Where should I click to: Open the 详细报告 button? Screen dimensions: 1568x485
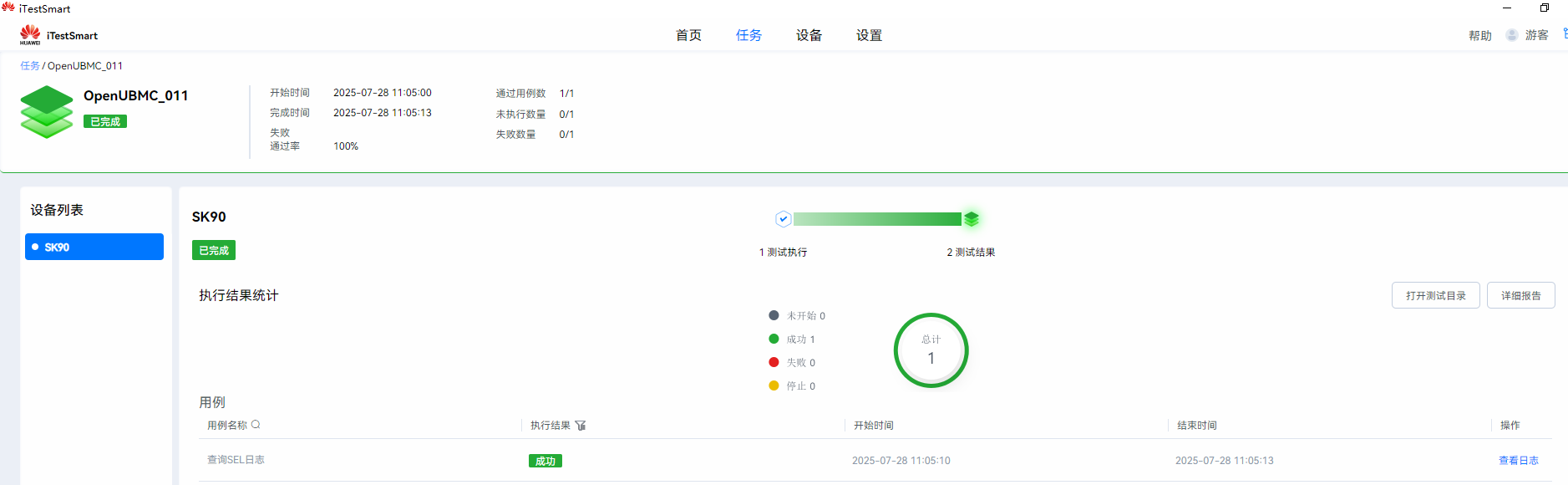(1520, 295)
